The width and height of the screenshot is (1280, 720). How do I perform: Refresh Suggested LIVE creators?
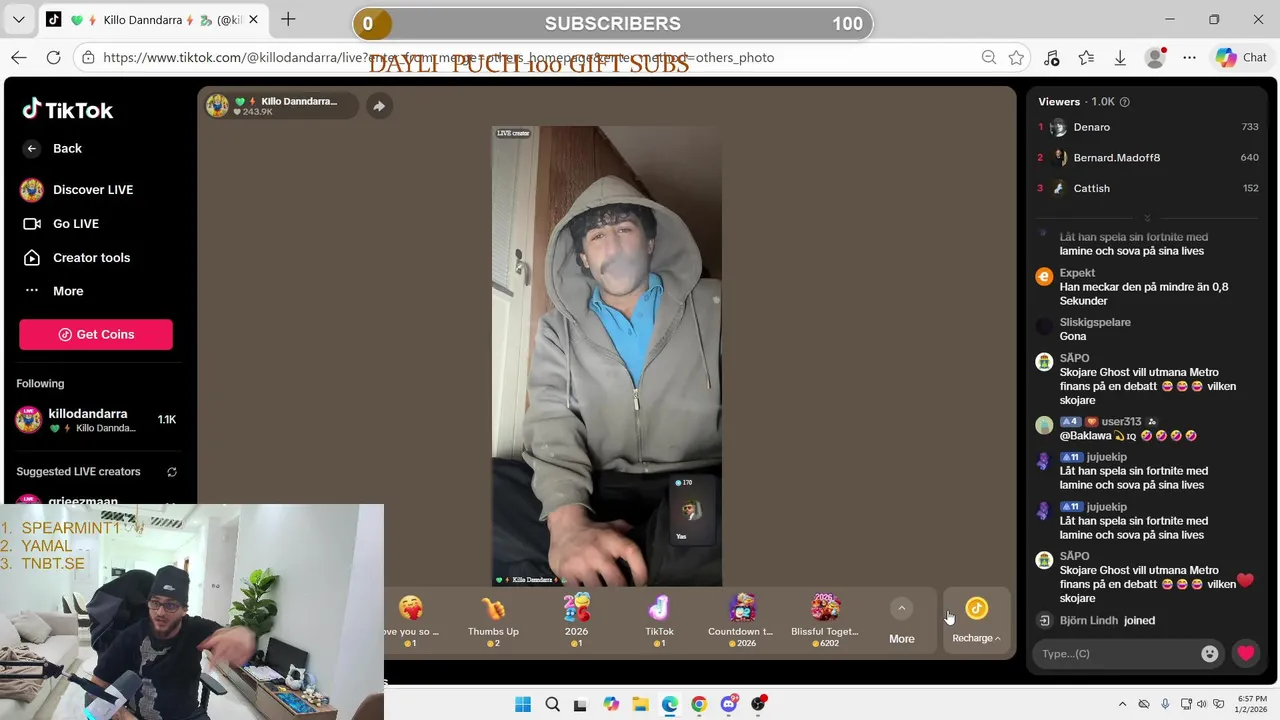pos(172,472)
